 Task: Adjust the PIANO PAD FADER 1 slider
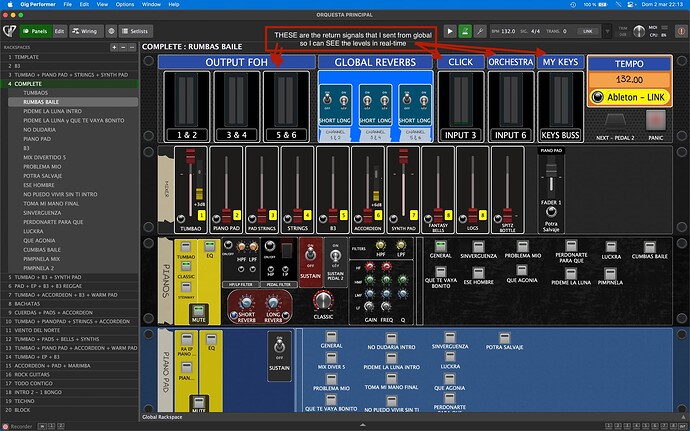[x=551, y=172]
